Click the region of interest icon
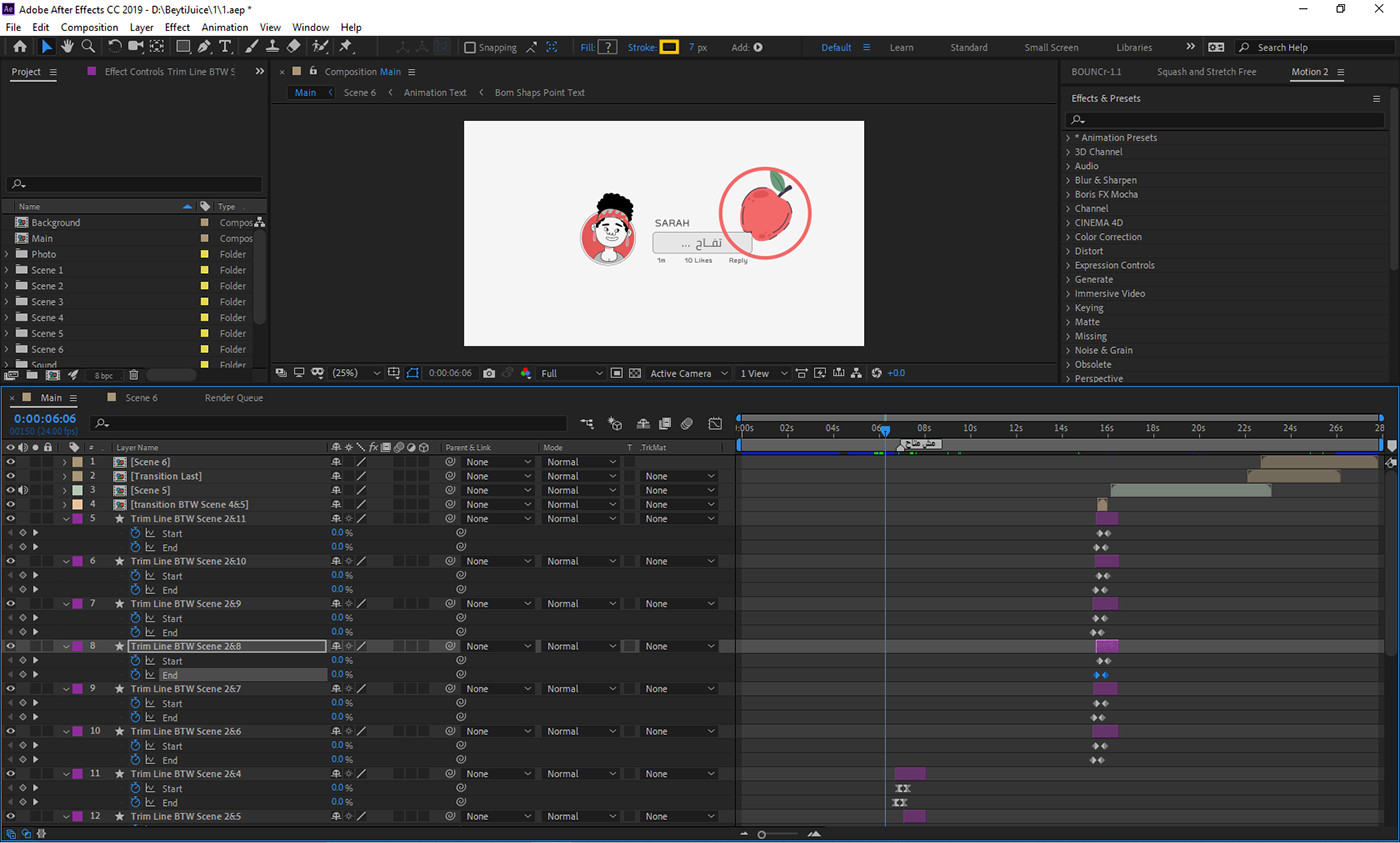The image size is (1400, 843). (617, 373)
